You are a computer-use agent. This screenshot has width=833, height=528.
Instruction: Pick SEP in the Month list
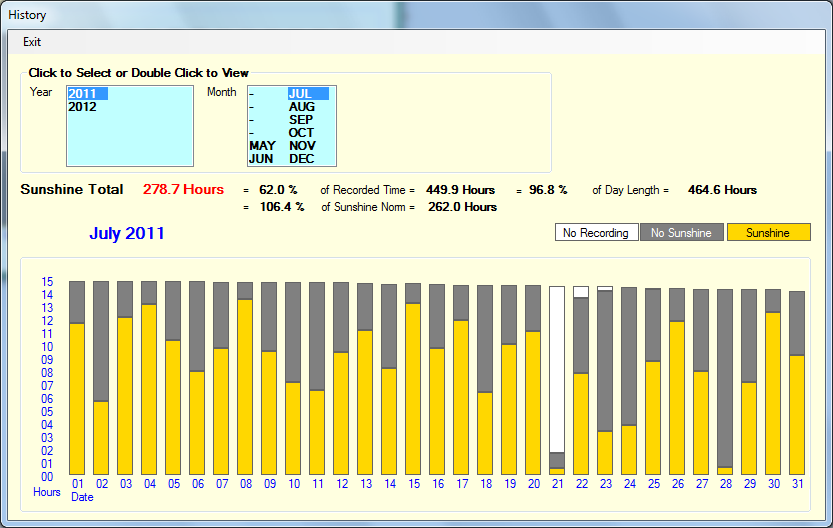point(301,119)
